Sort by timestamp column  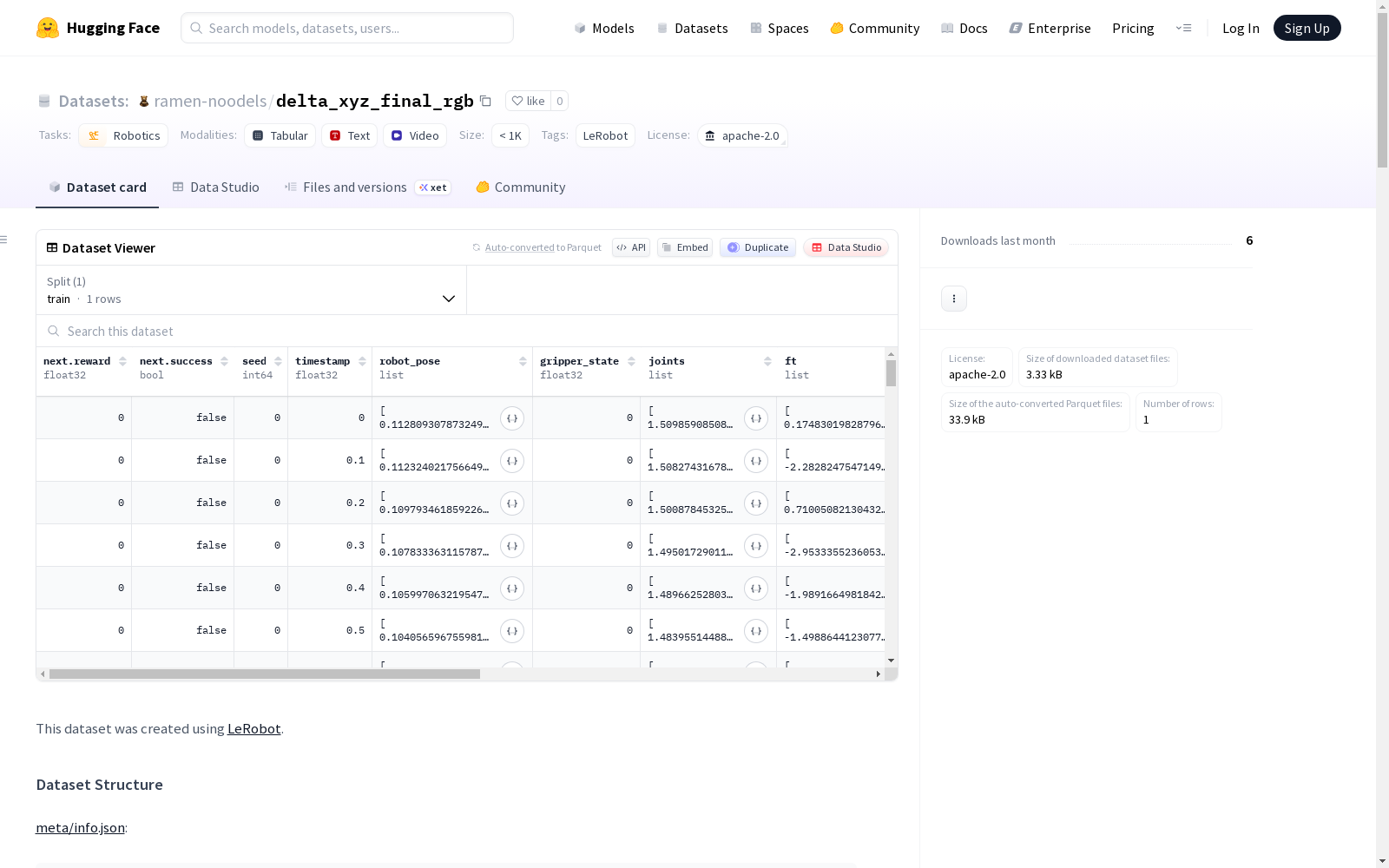tap(362, 361)
